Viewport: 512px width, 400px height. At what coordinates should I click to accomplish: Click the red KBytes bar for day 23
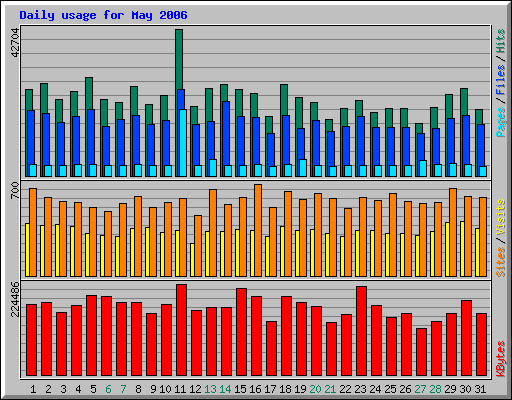click(x=362, y=331)
